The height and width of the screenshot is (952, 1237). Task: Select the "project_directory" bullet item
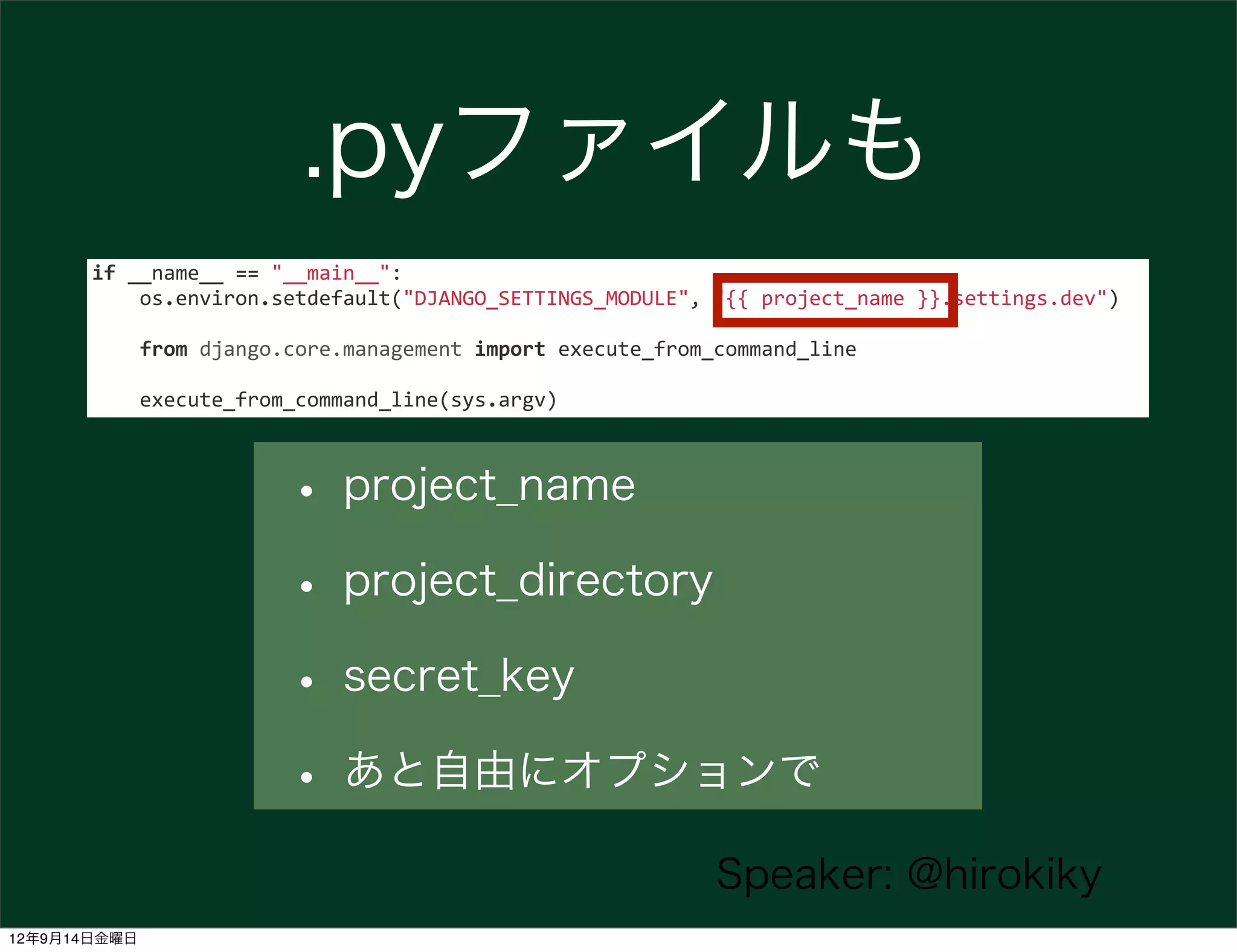[x=528, y=582]
